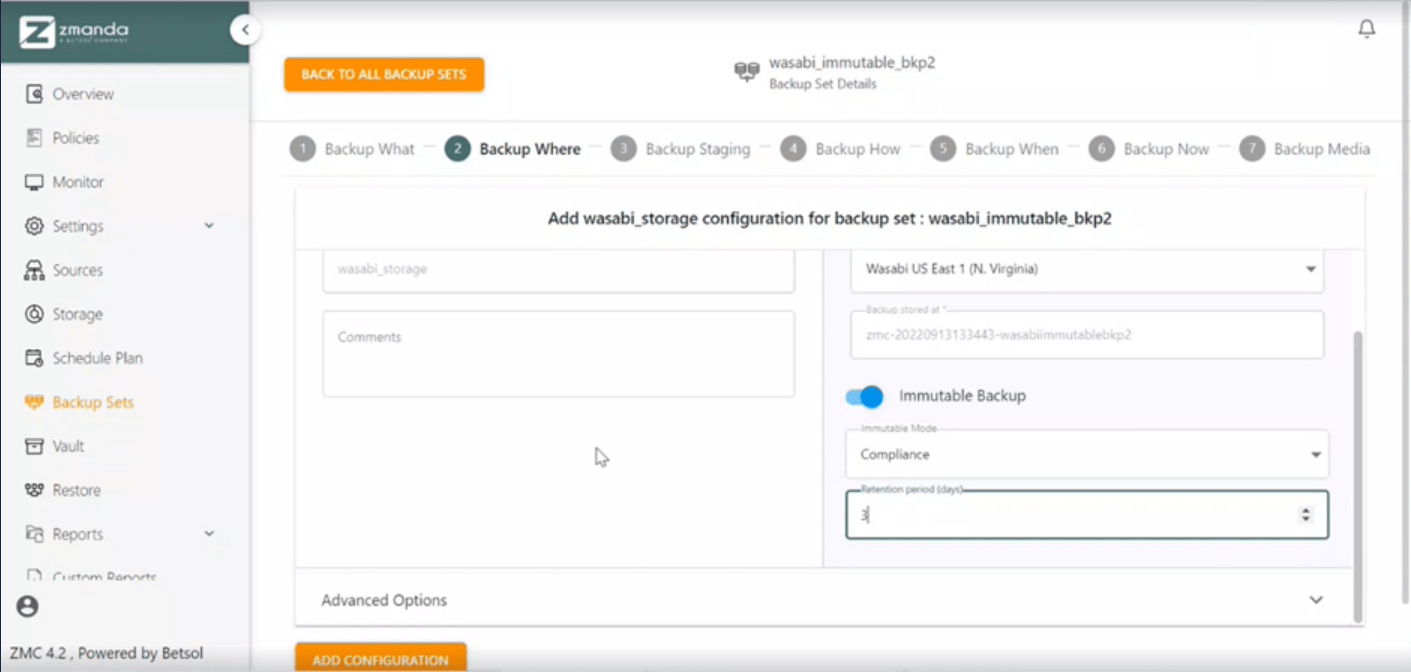The image size is (1411, 672).
Task: Click the Add Configuration button
Action: 380,659
